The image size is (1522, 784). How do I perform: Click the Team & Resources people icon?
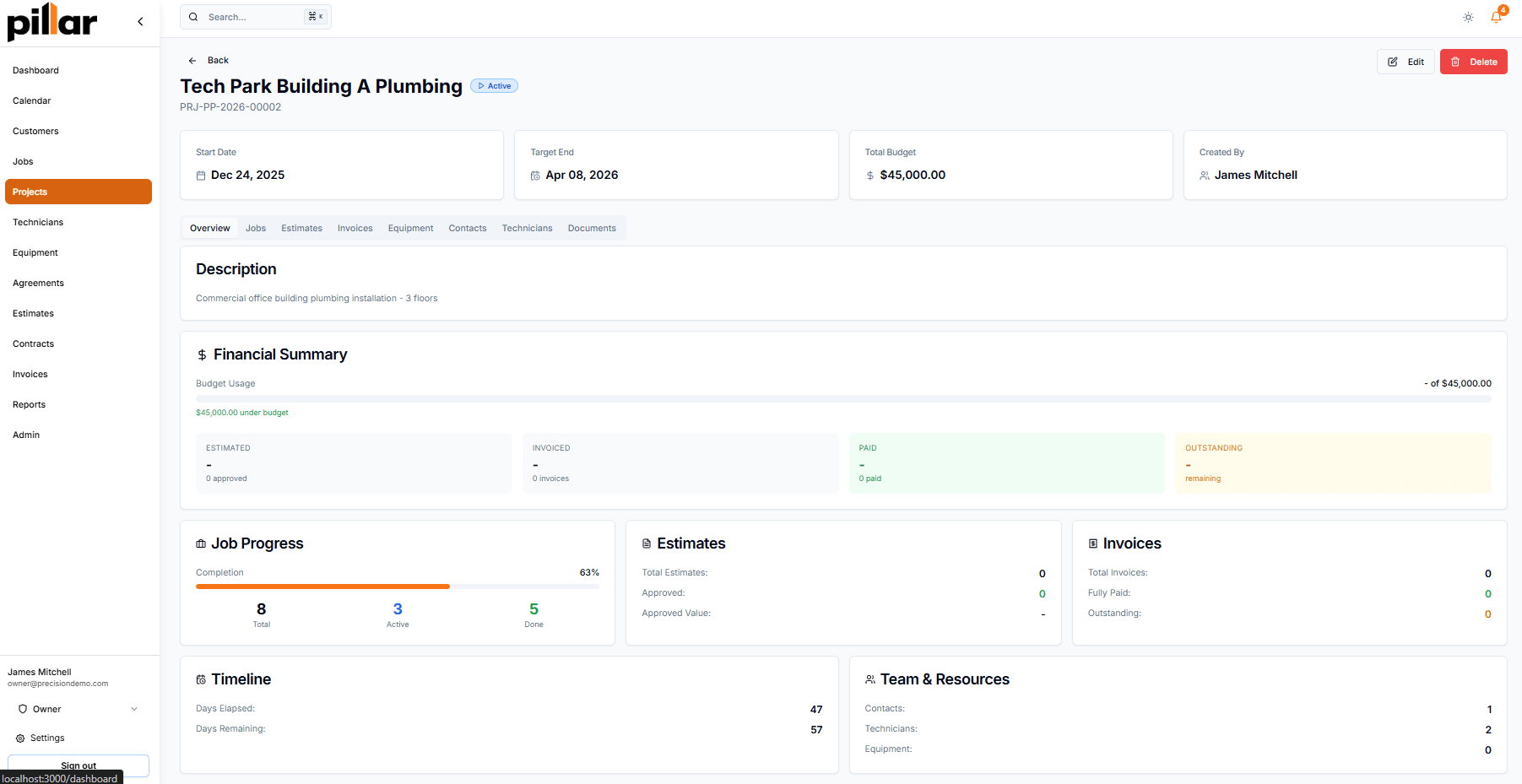tap(870, 680)
